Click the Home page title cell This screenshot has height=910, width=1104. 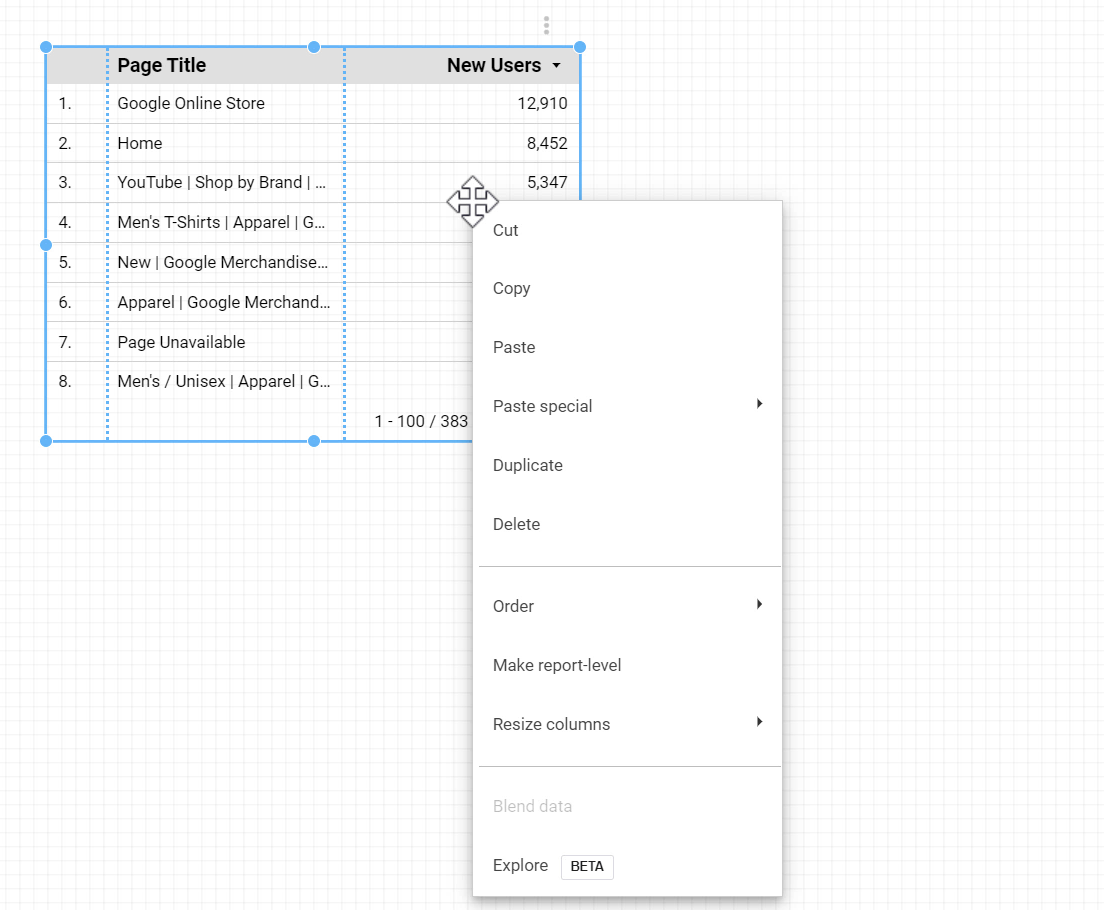[139, 144]
